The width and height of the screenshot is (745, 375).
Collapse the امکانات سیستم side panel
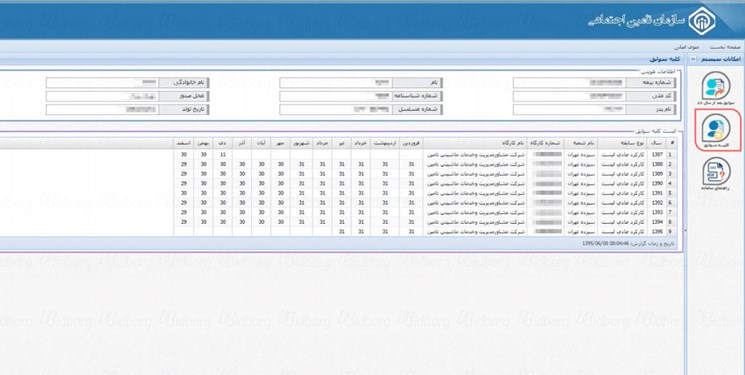(693, 59)
